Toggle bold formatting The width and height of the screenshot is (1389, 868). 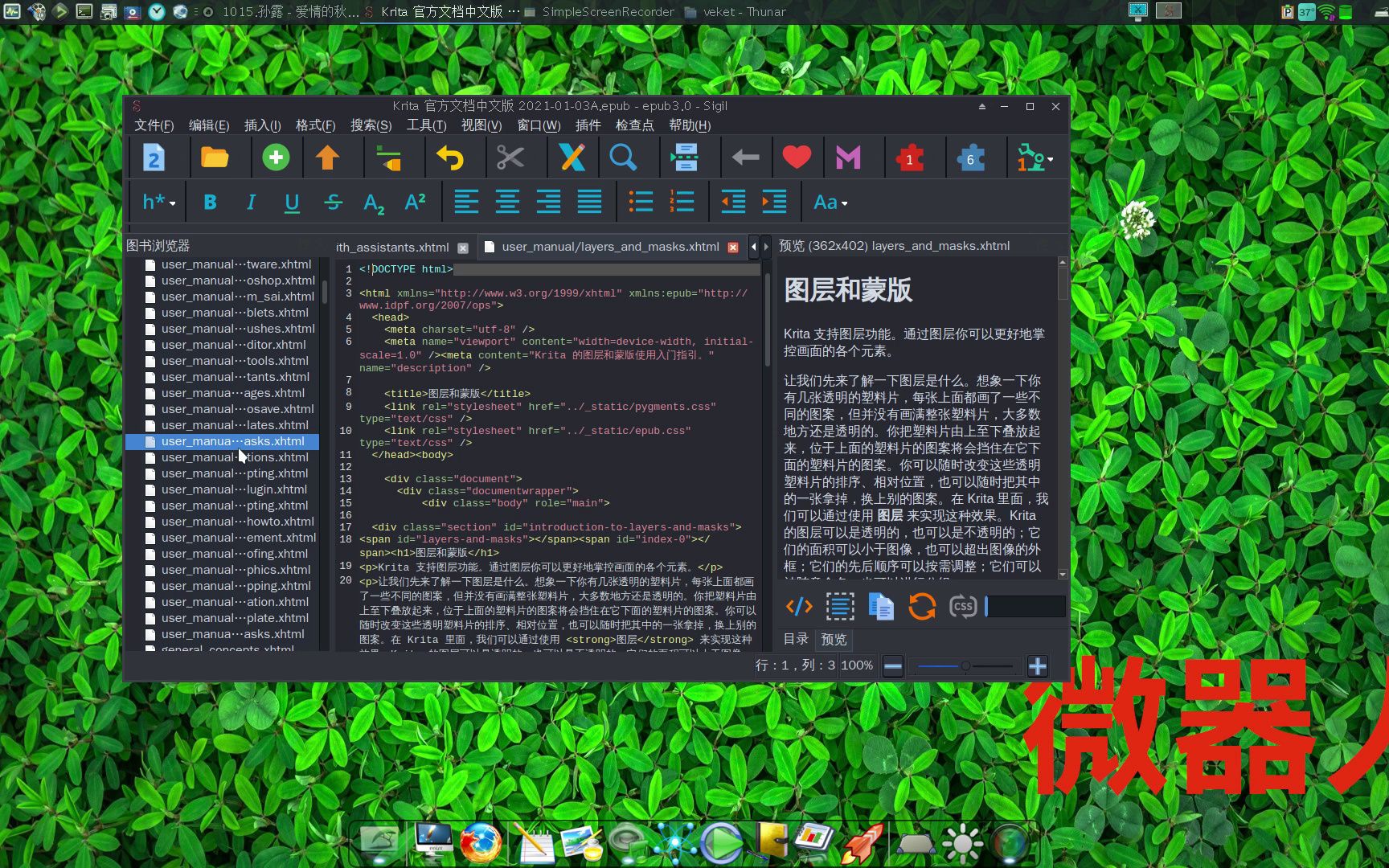pos(210,203)
